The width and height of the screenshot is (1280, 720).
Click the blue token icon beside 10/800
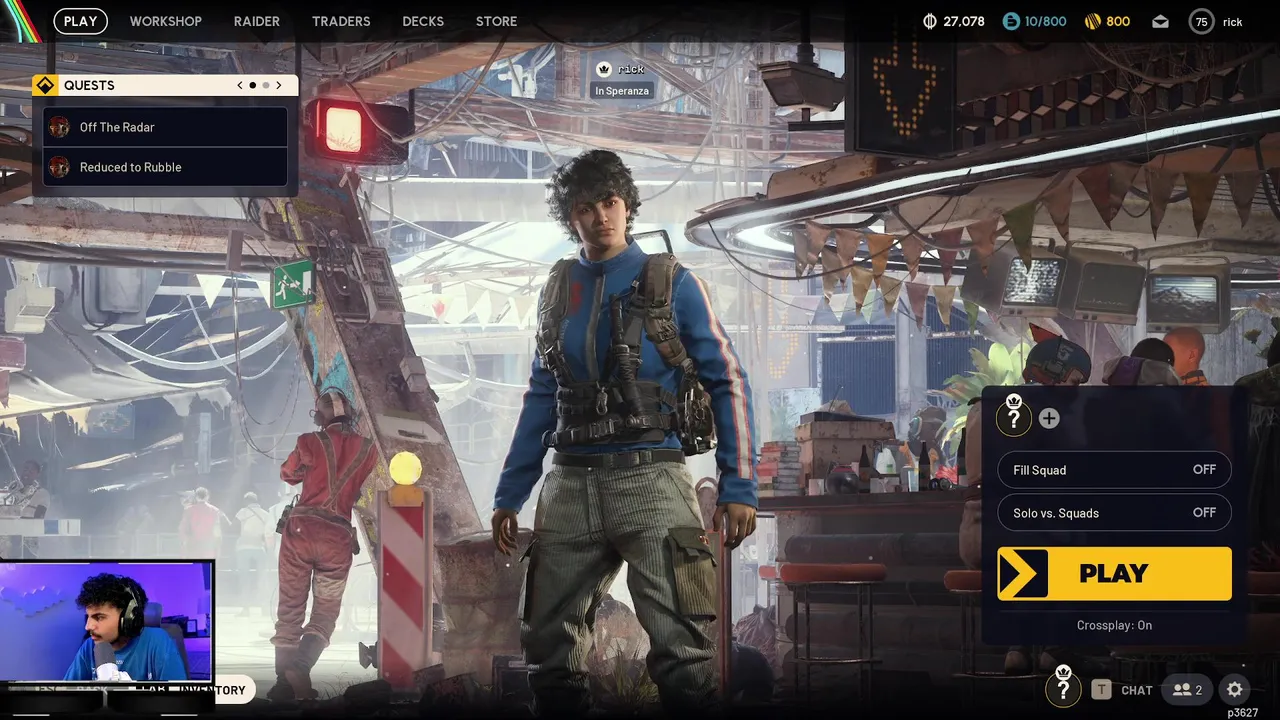[1011, 21]
